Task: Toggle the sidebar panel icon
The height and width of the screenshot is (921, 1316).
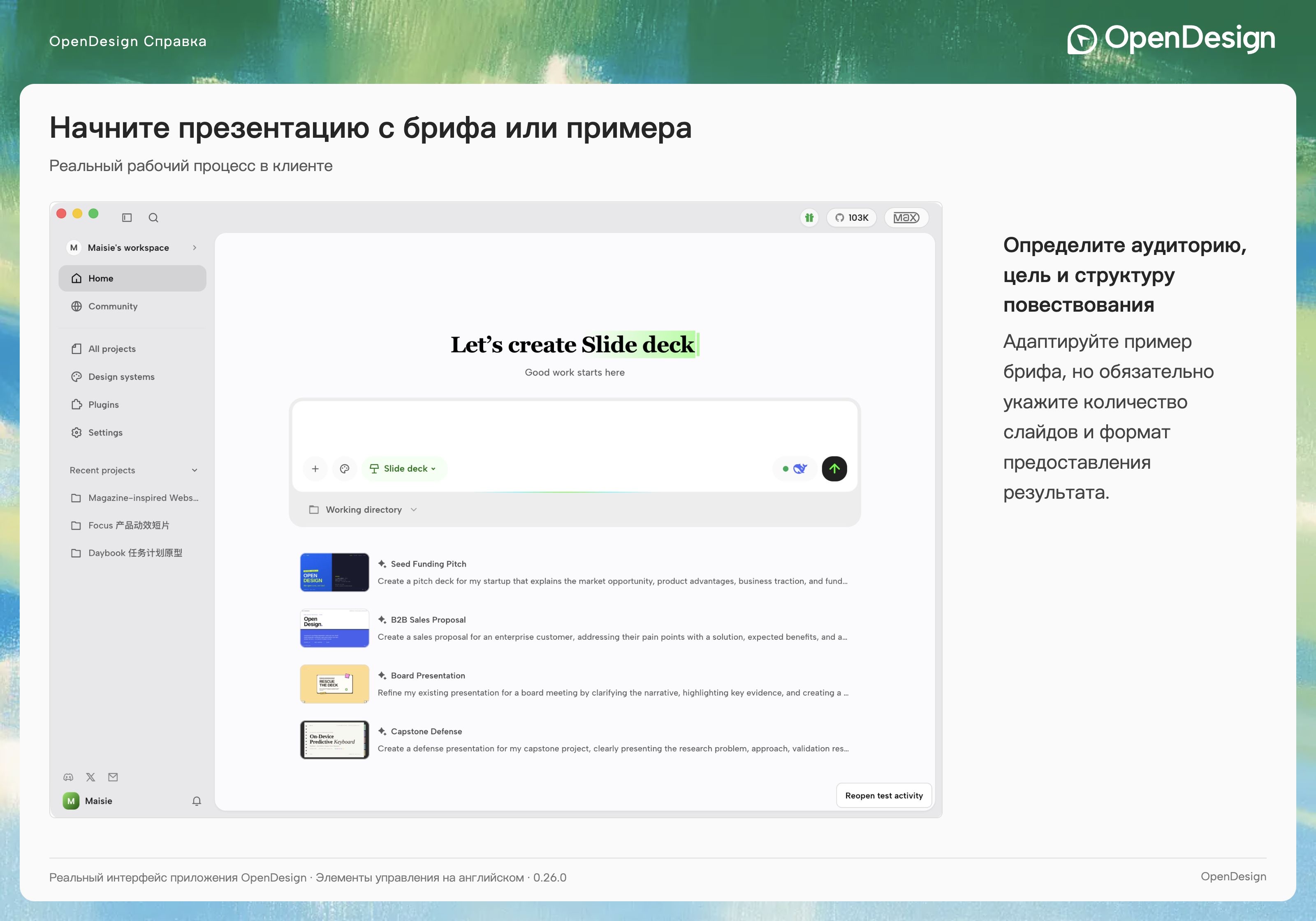Action: (x=127, y=218)
